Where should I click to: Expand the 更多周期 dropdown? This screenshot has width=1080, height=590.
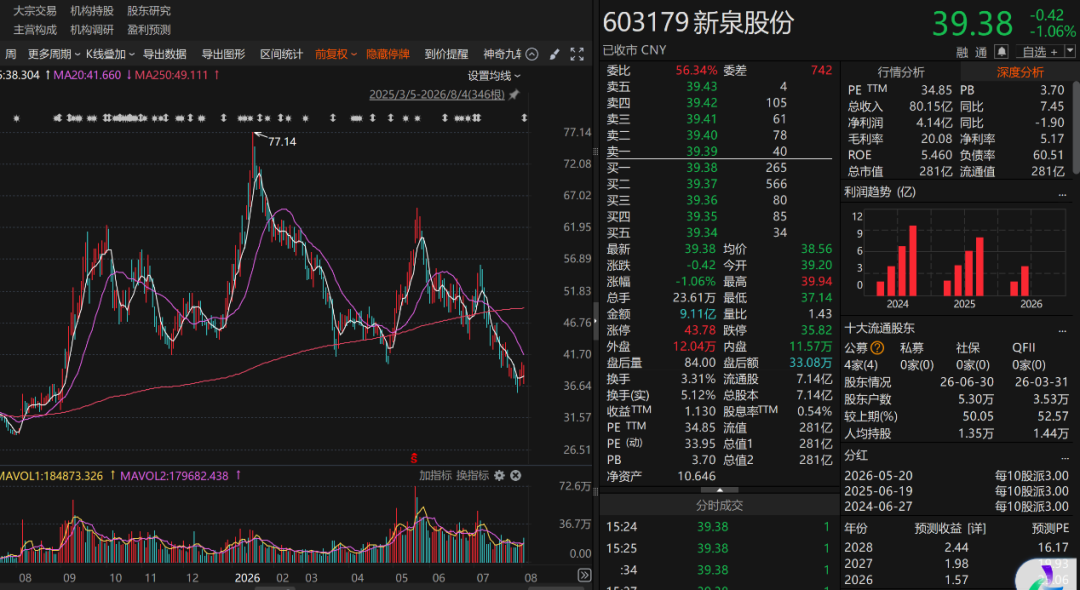click(54, 54)
